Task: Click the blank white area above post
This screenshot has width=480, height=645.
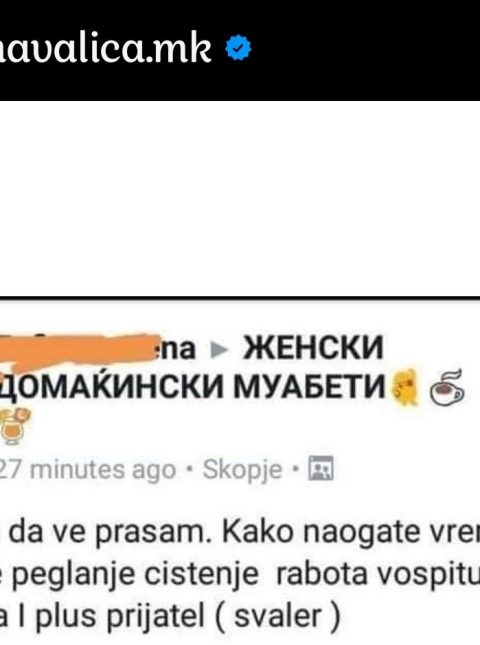Action: (x=240, y=198)
